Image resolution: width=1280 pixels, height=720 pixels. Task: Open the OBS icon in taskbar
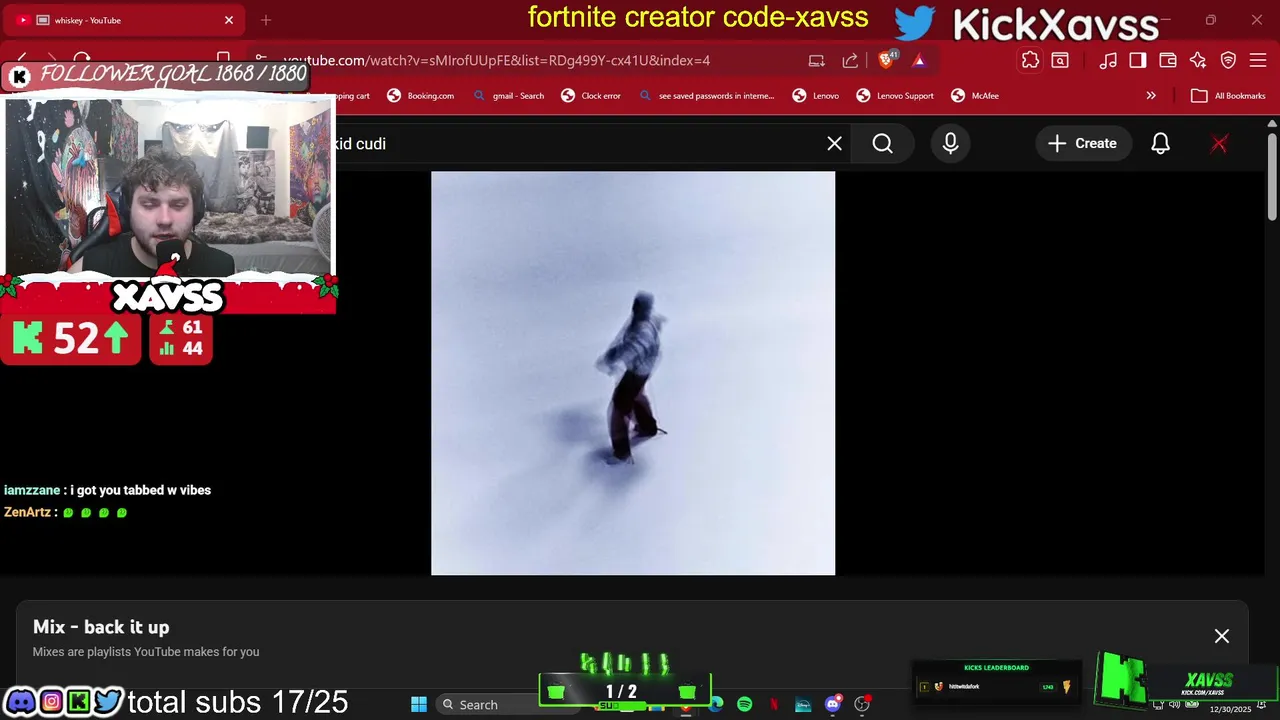point(862,704)
